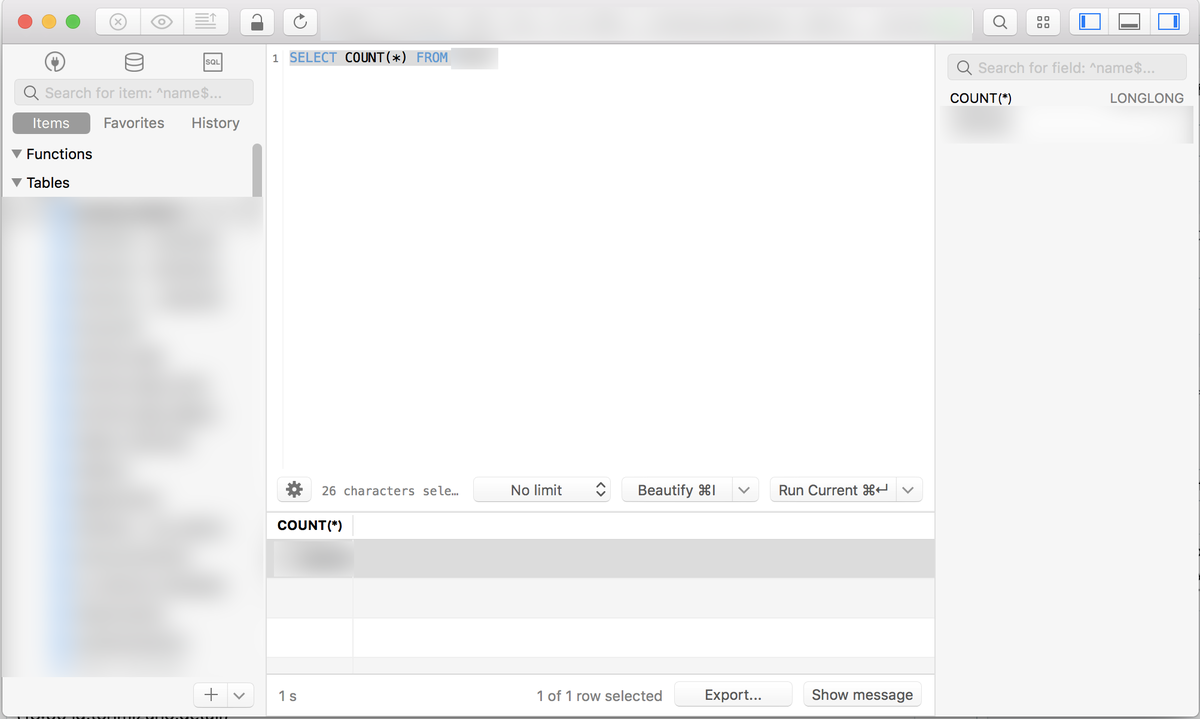Click the Export... button
The image size is (1200, 719).
pyautogui.click(x=733, y=694)
